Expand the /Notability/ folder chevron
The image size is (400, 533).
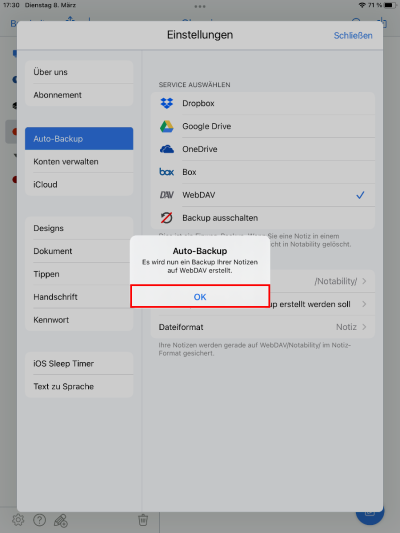364,281
